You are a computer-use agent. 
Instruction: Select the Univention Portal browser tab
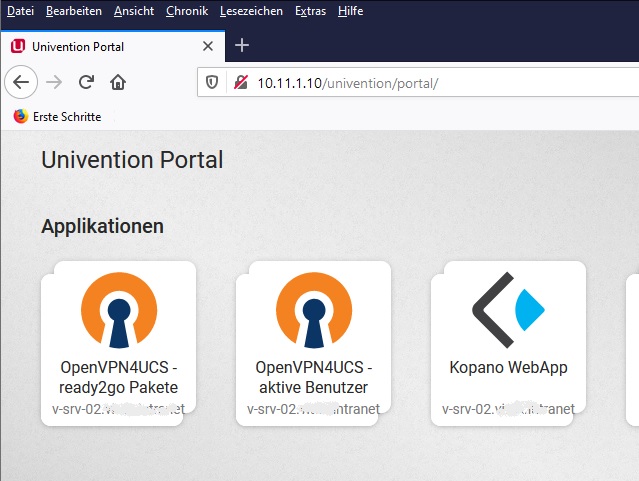pyautogui.click(x=112, y=46)
